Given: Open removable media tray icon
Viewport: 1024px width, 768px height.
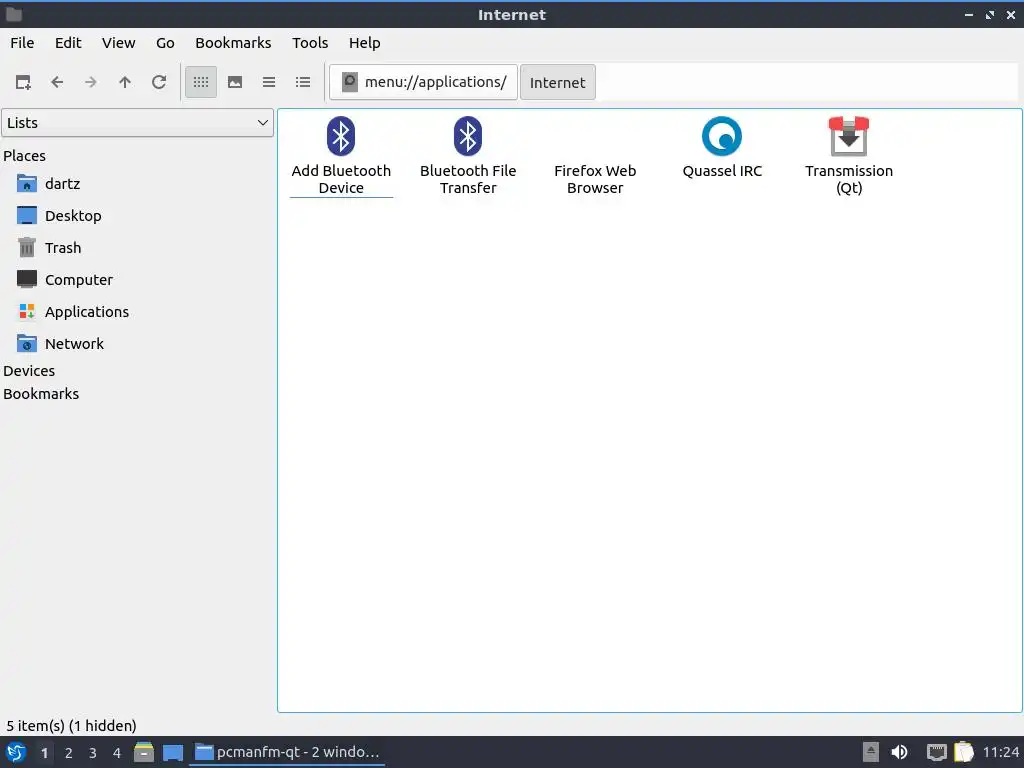Looking at the screenshot, I should coord(871,752).
